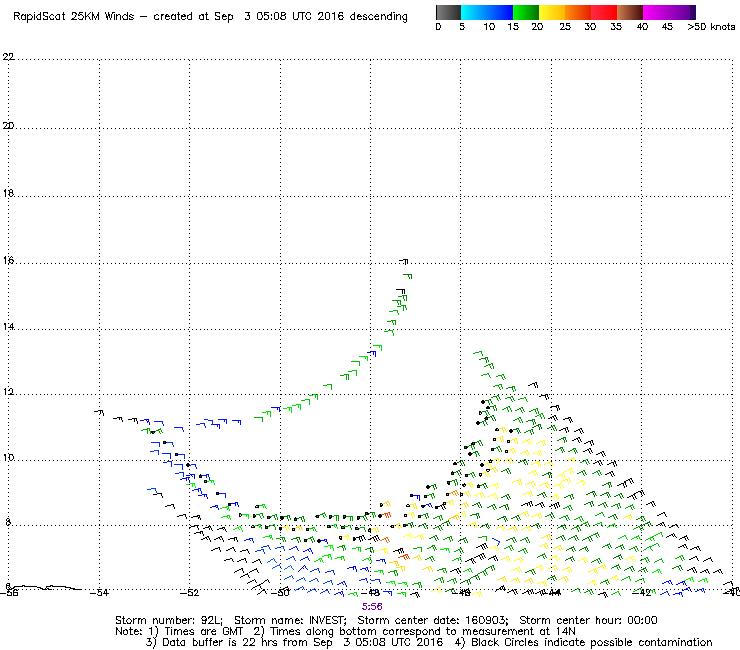Viewport: 740px width, 650px height.
Task: Click the brown 35-40 knots legend swatch
Action: (x=630, y=12)
